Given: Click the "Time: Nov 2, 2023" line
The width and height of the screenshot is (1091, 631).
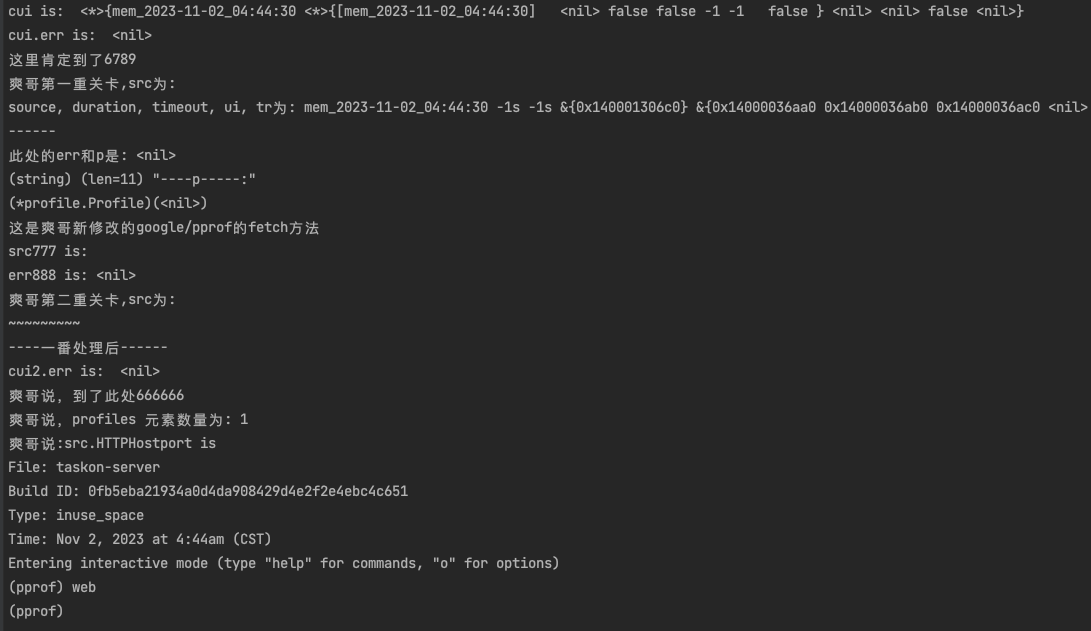Looking at the screenshot, I should click(140, 539).
